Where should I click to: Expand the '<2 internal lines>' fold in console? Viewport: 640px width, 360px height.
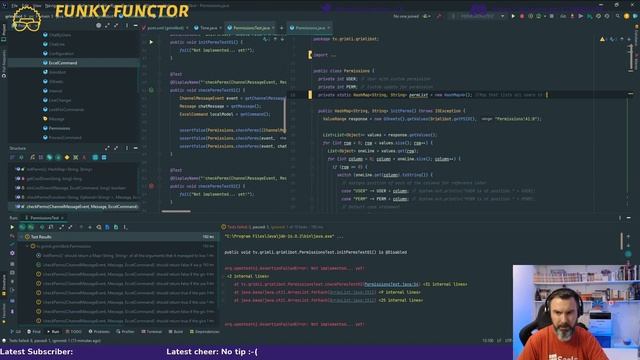(248, 276)
